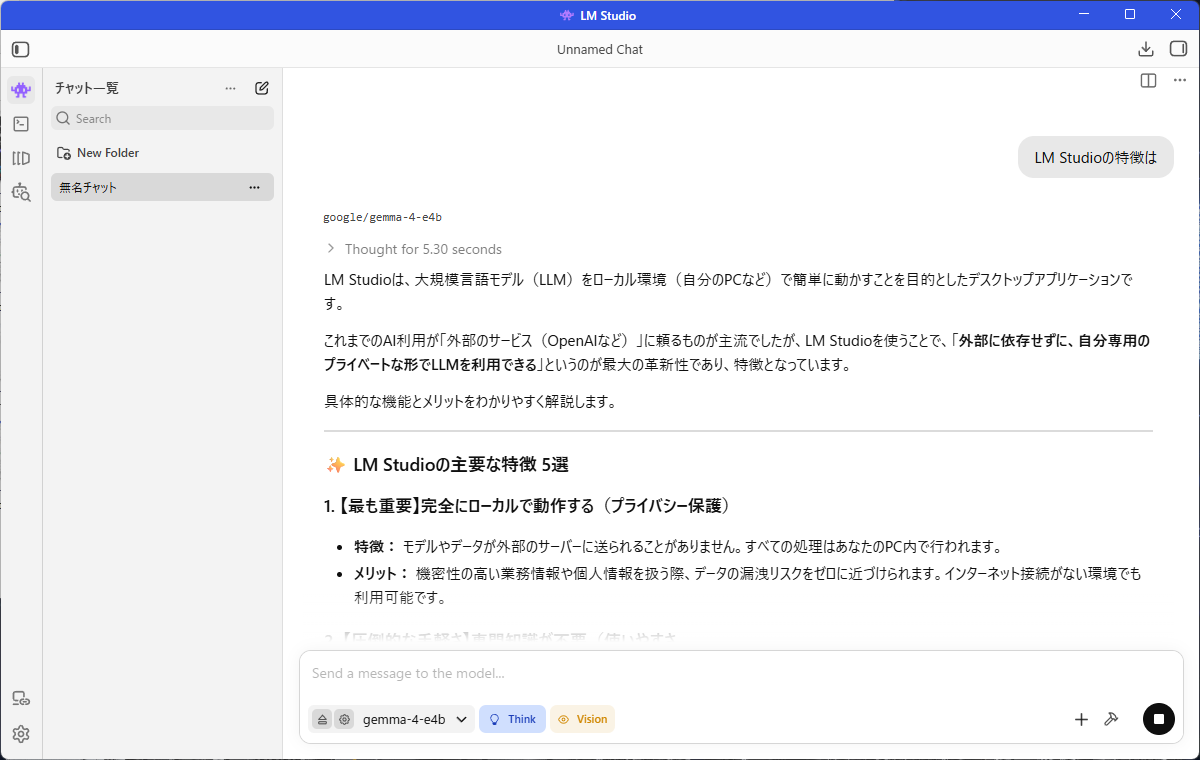This screenshot has height=760, width=1200.
Task: Maximize the LM Studio window
Action: click(1130, 15)
